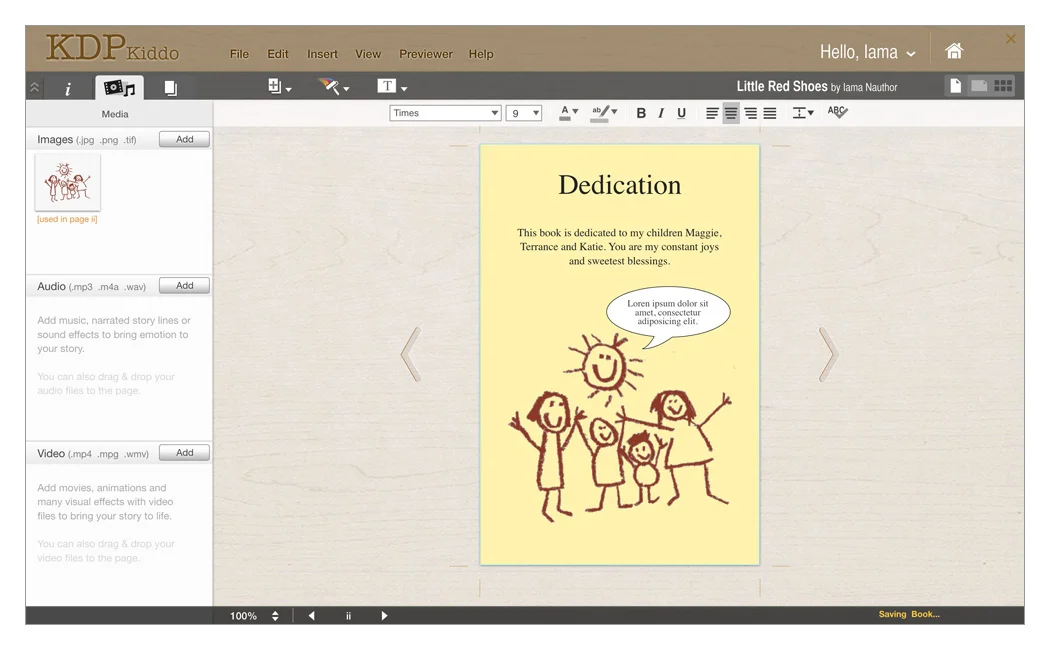Screen dimensions: 1050x650
Task: Switch to grid thumbnail view
Action: coord(1003,86)
